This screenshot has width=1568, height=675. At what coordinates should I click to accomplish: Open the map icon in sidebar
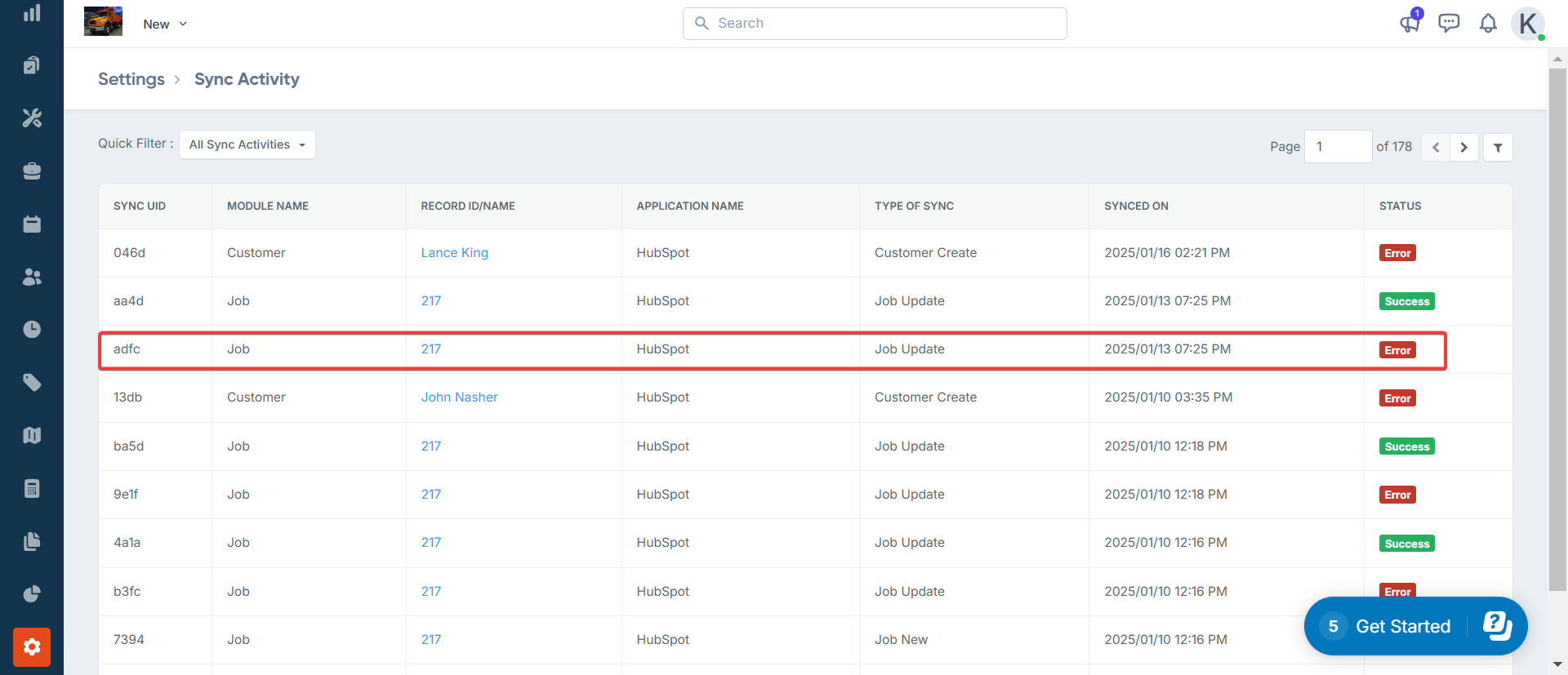point(32,436)
